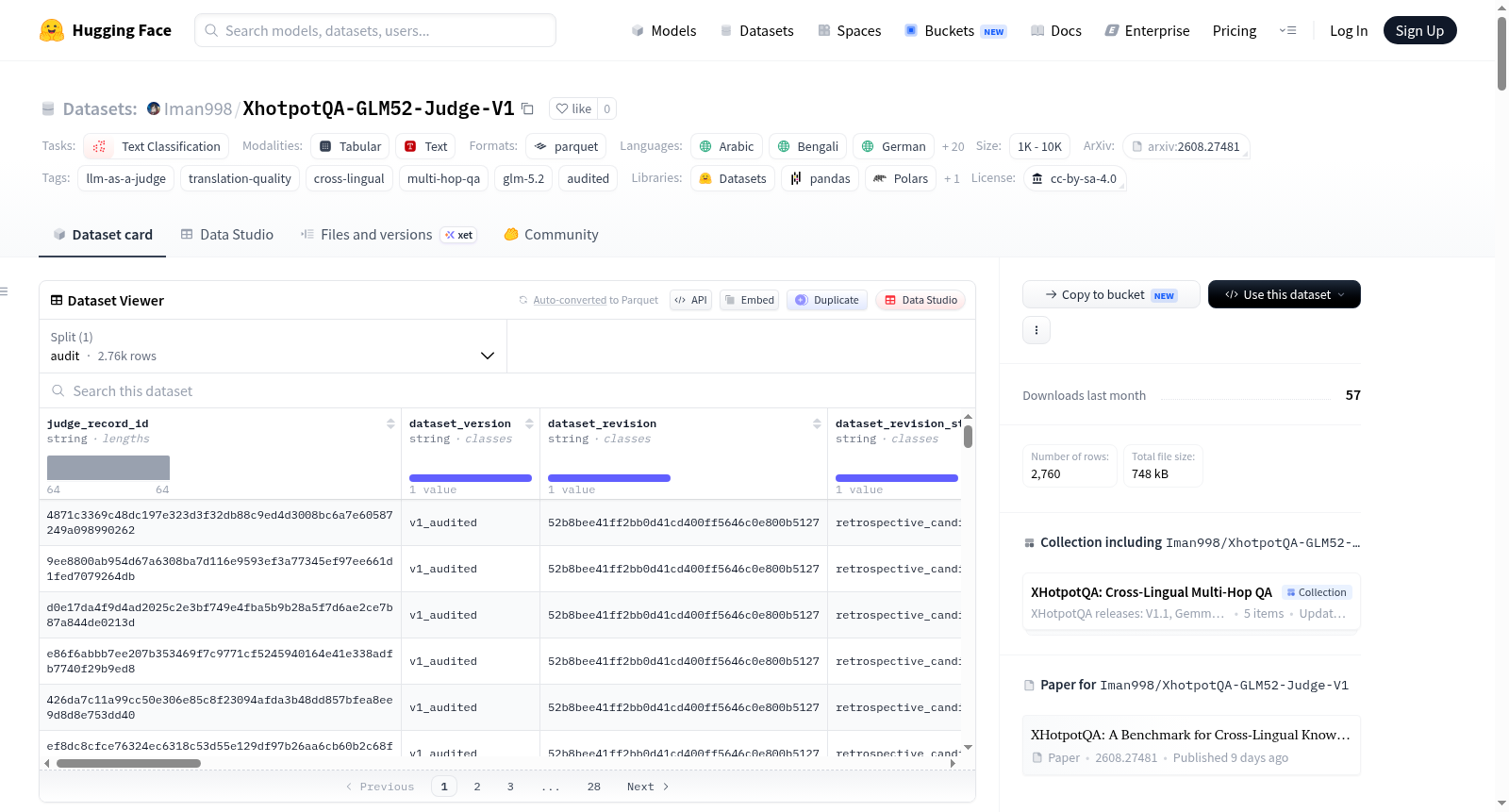1509x812 pixels.
Task: Go to Models in top navigation
Action: [x=664, y=30]
